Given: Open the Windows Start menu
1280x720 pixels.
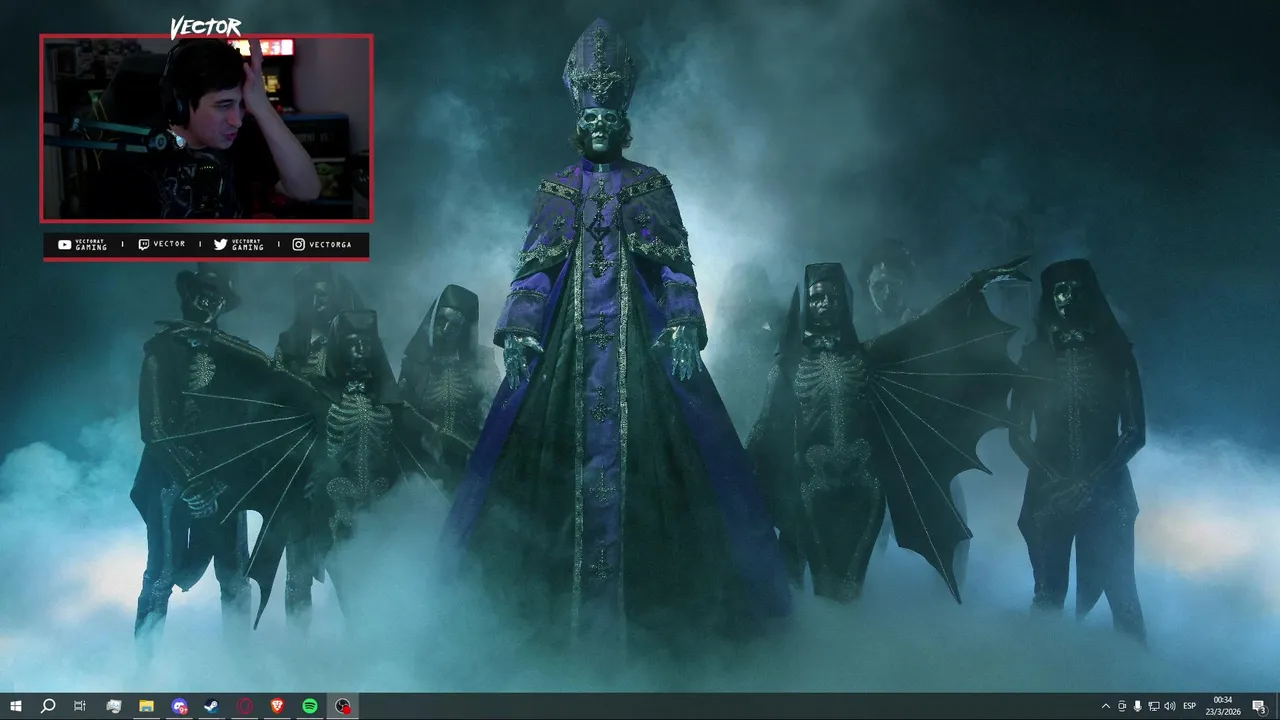Looking at the screenshot, I should tap(15, 706).
